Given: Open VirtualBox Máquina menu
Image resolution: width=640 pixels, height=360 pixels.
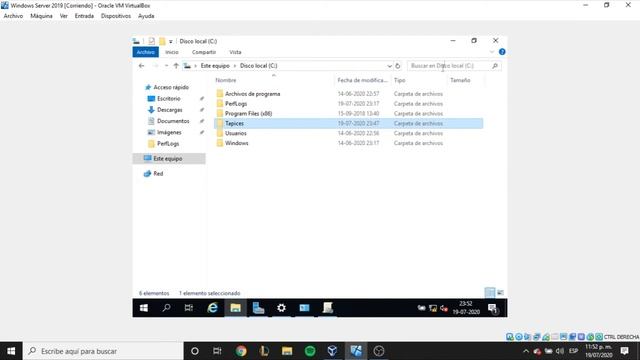Looking at the screenshot, I should 41,16.
